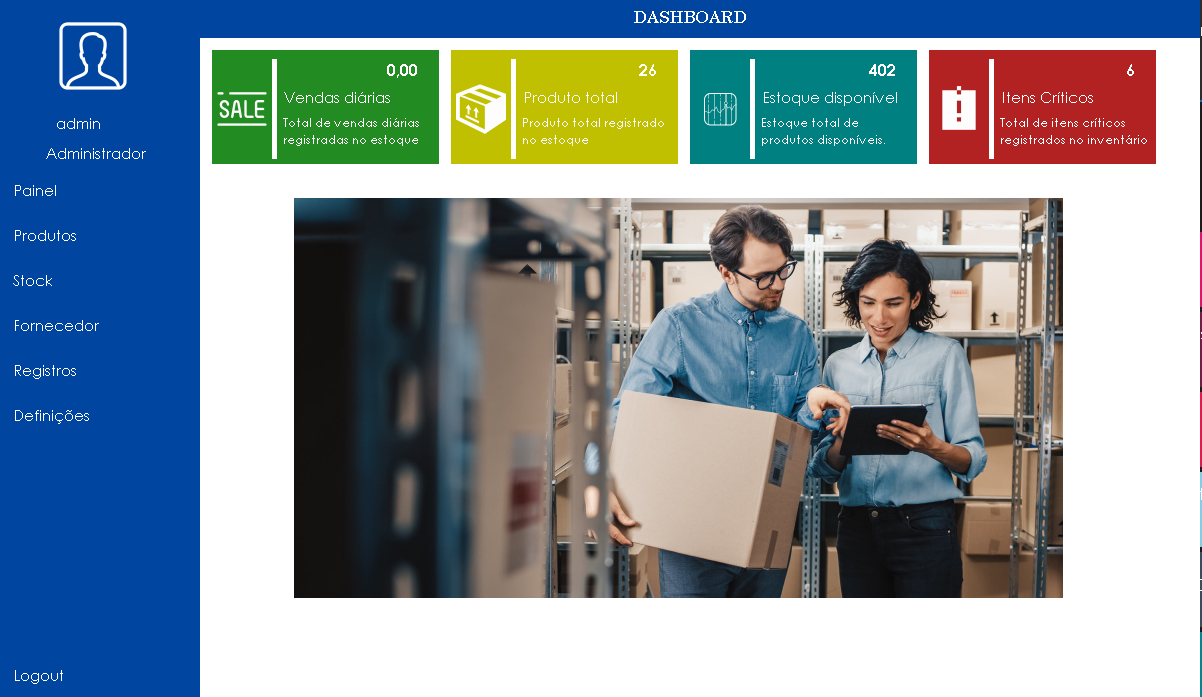Click the Vendas diárias card title
The image size is (1202, 697).
pos(337,98)
